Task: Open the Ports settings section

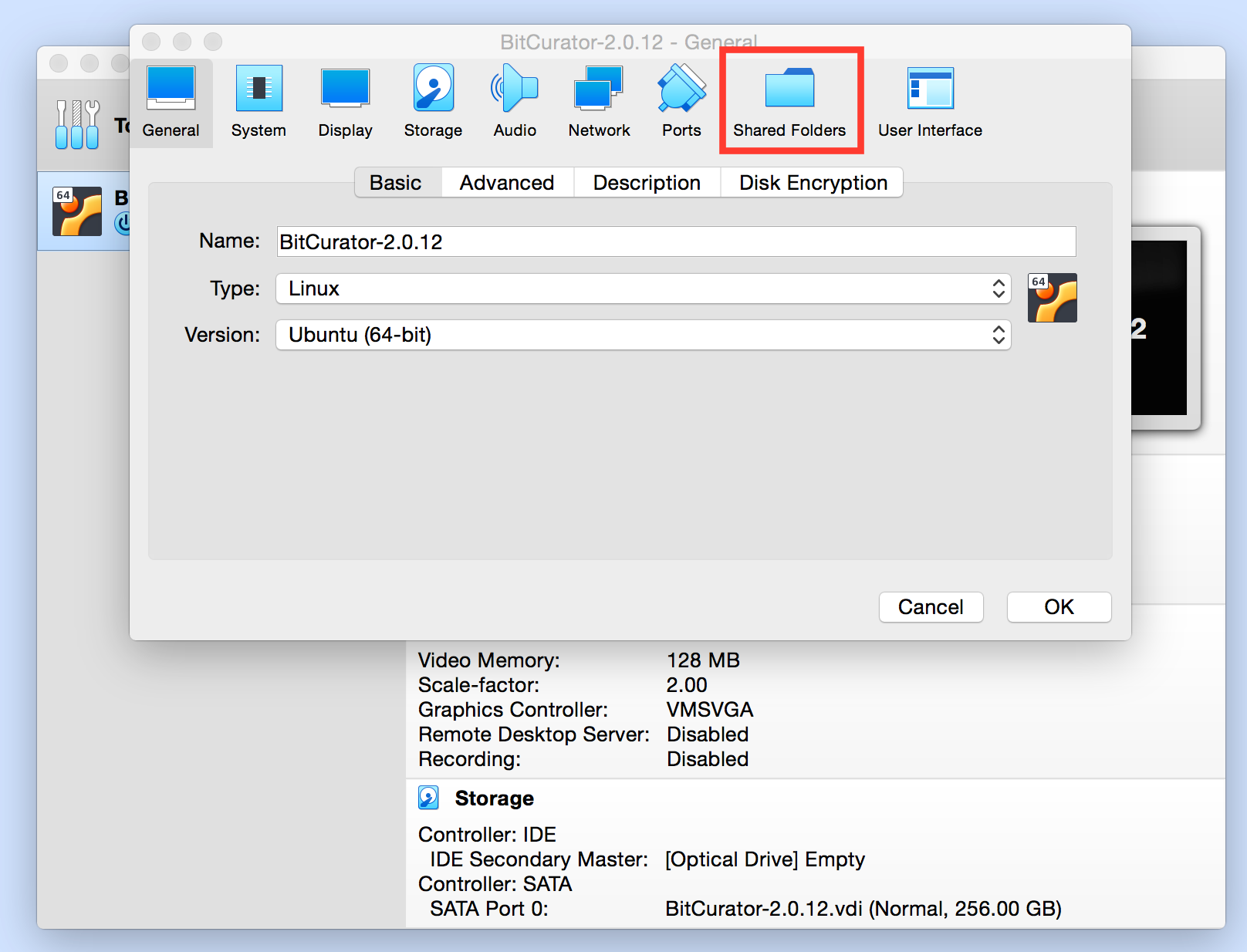Action: click(x=681, y=103)
